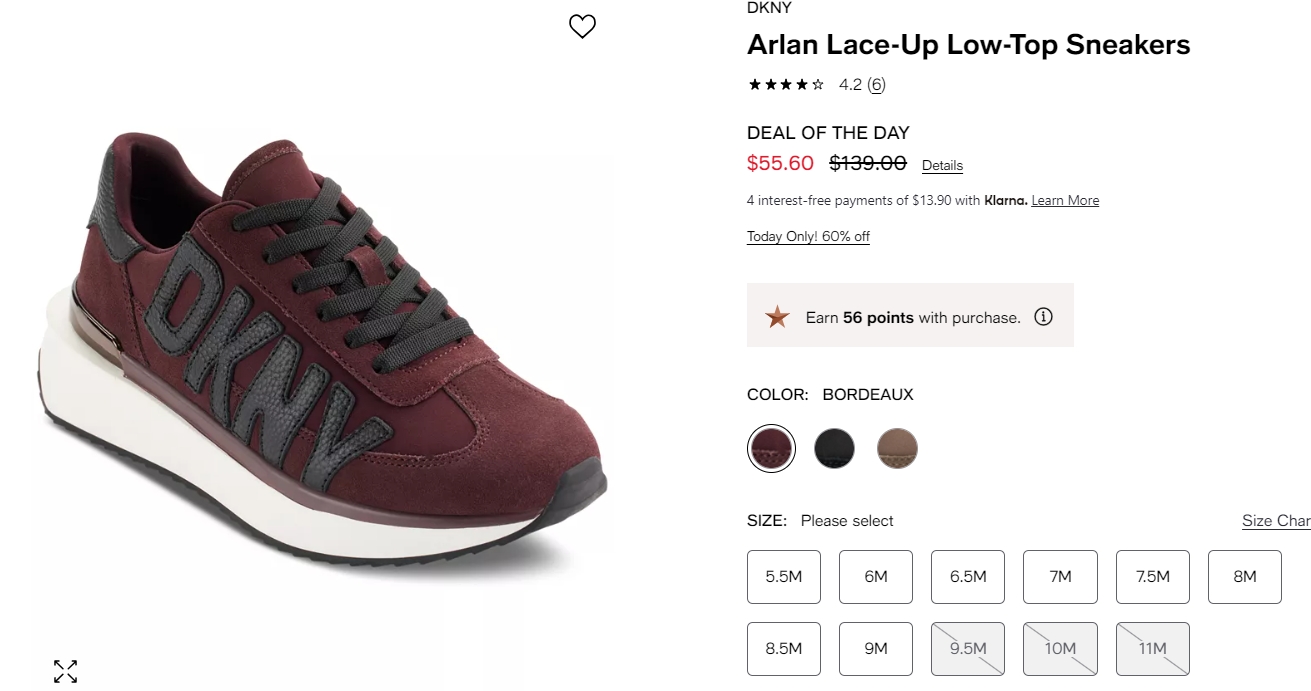Select size 7.5M
Image resolution: width=1311 pixels, height=691 pixels.
pyautogui.click(x=1153, y=577)
